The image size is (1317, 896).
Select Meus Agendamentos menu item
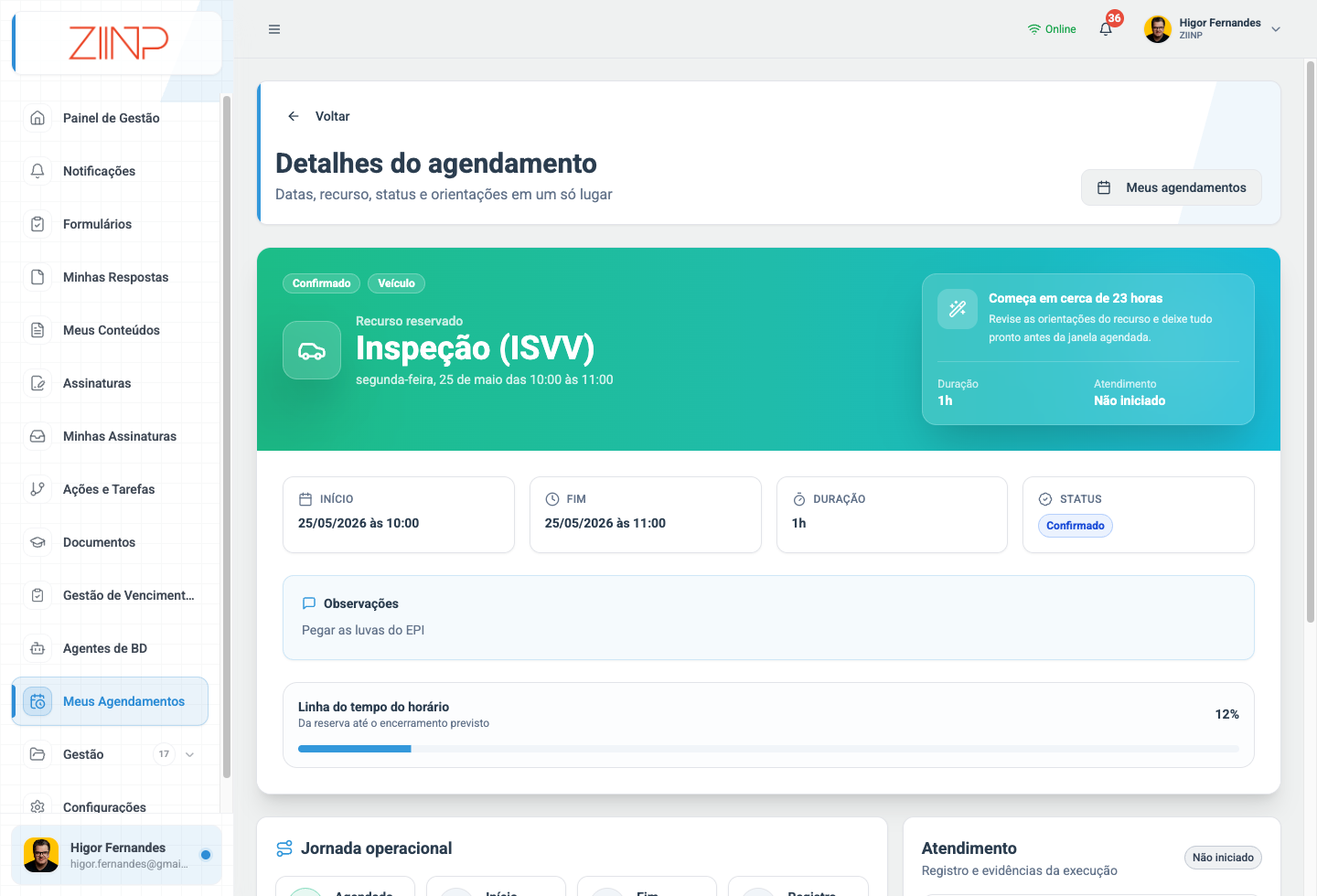pos(111,701)
